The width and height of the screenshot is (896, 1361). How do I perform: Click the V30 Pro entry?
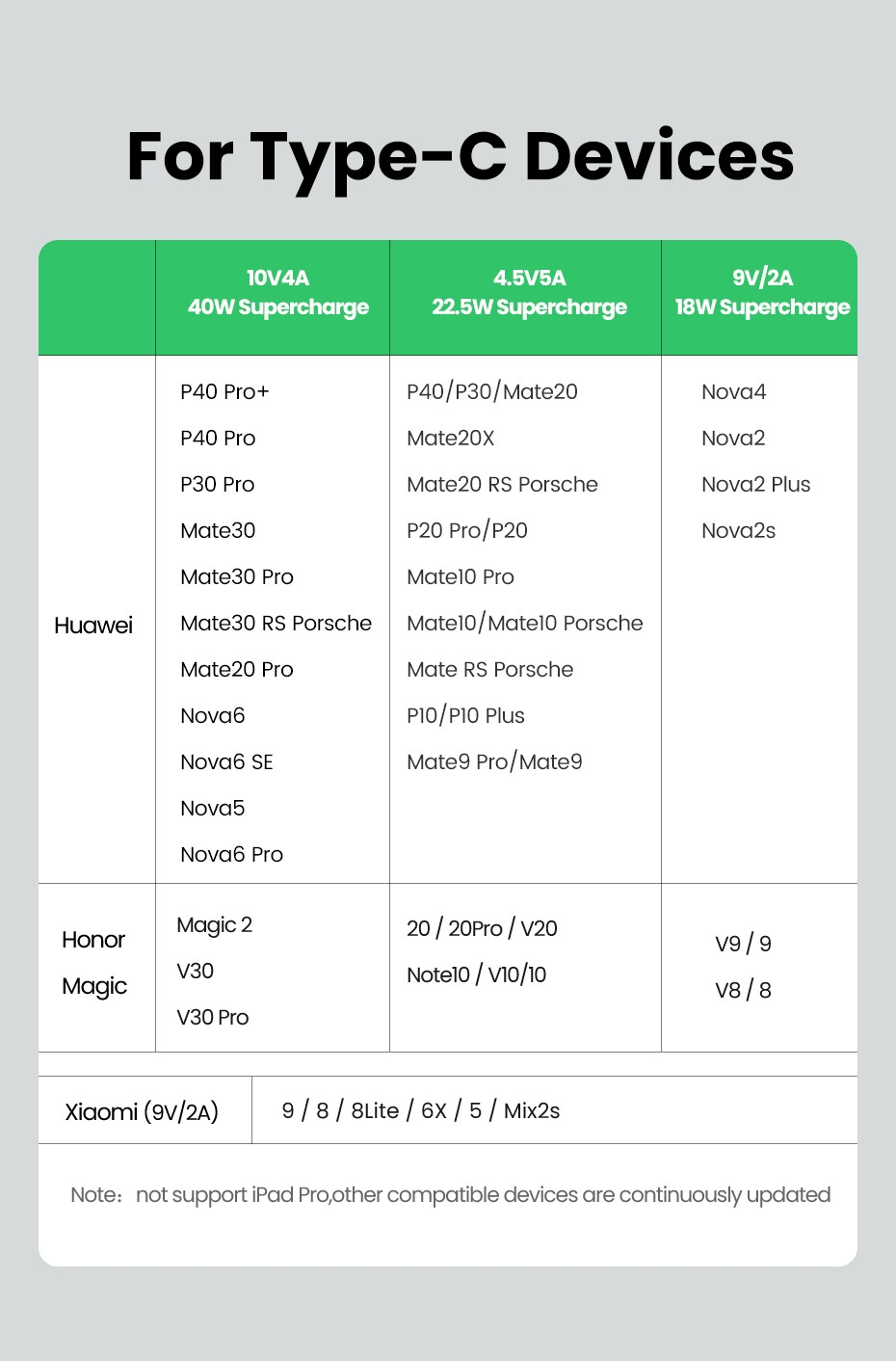(212, 1017)
